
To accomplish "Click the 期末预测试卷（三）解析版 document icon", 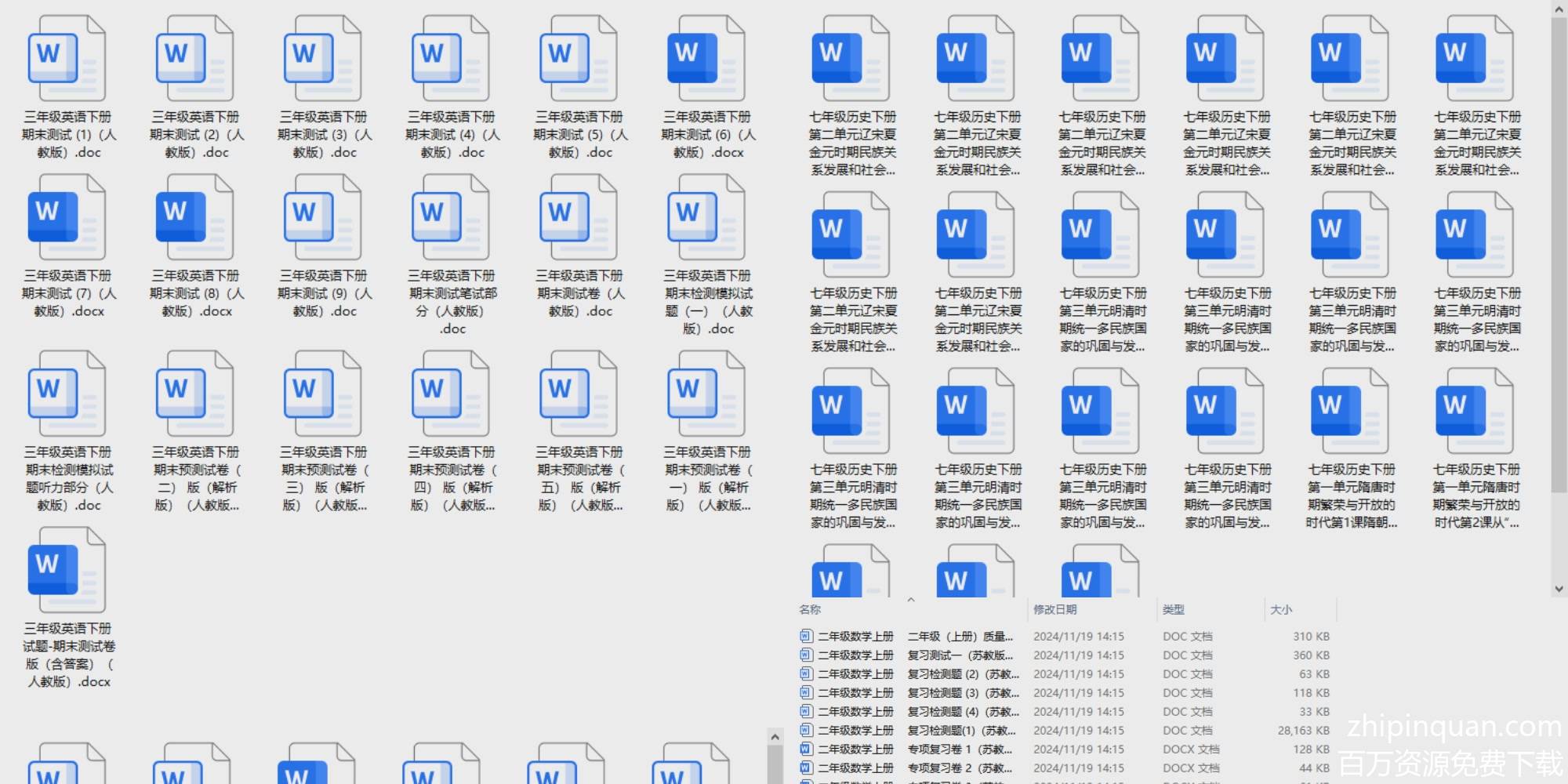I will point(322,394).
